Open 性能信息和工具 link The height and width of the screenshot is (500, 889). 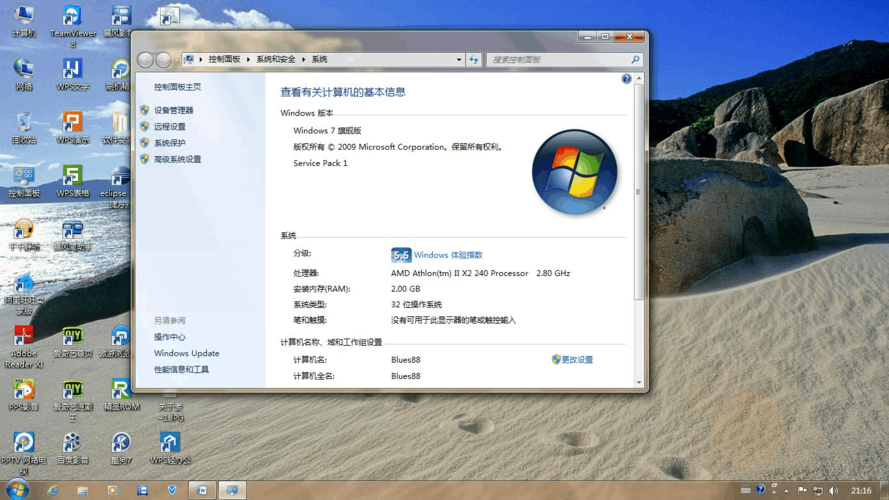point(181,370)
